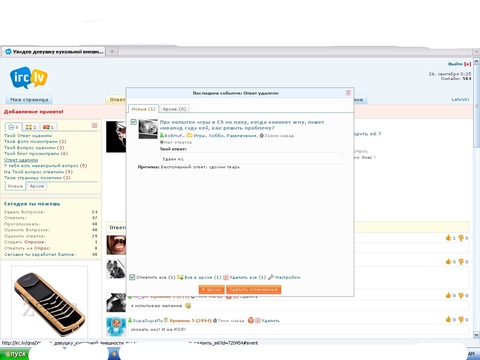Screen dimensions: 480x360
Task: Open the 'Моя страница' navigation tab
Action: point(29,99)
